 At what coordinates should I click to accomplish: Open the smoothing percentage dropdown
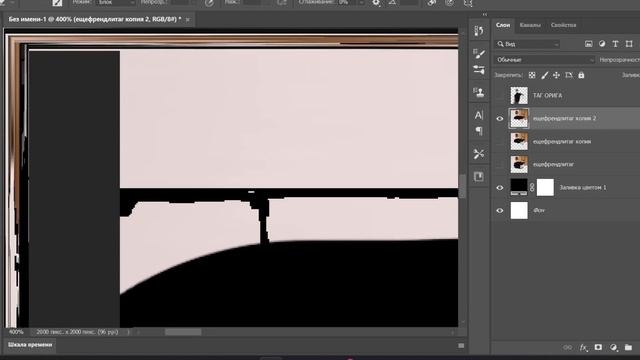[x=361, y=3]
